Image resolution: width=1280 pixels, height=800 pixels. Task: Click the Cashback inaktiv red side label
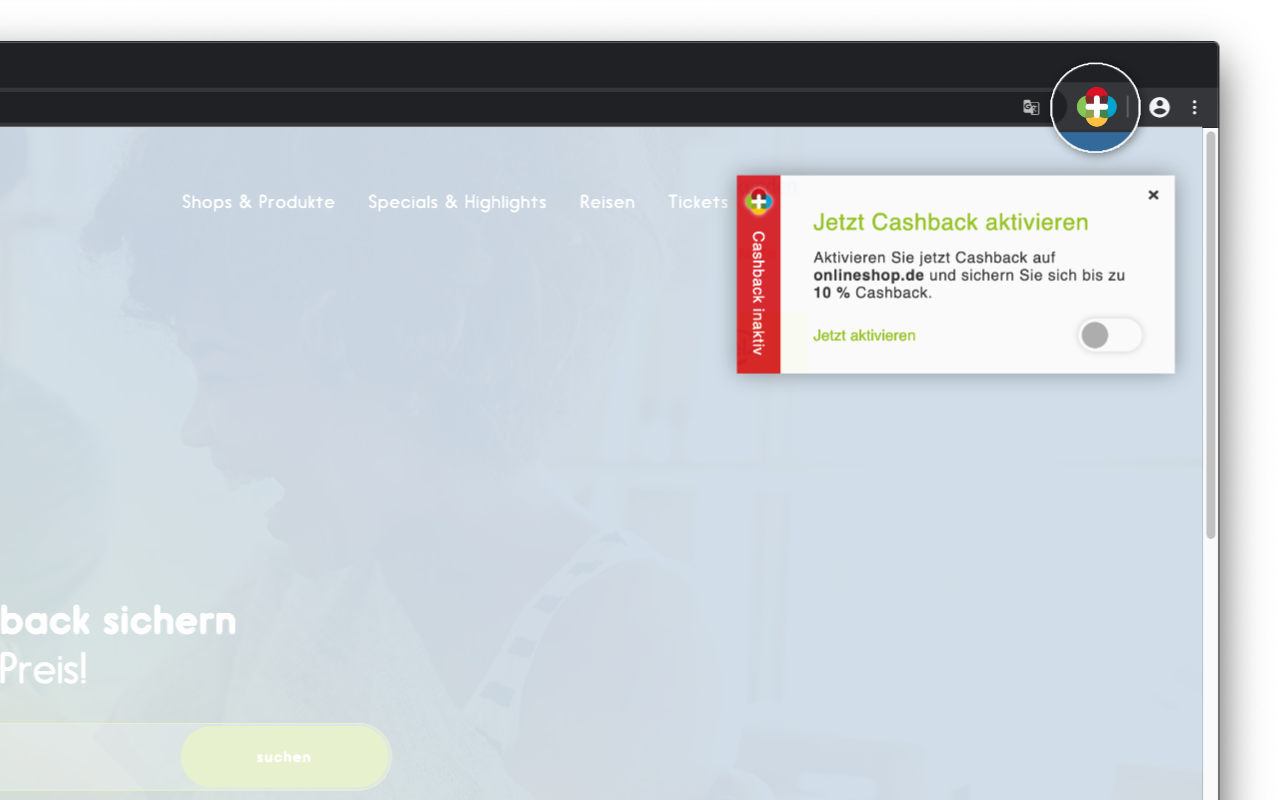(x=758, y=293)
